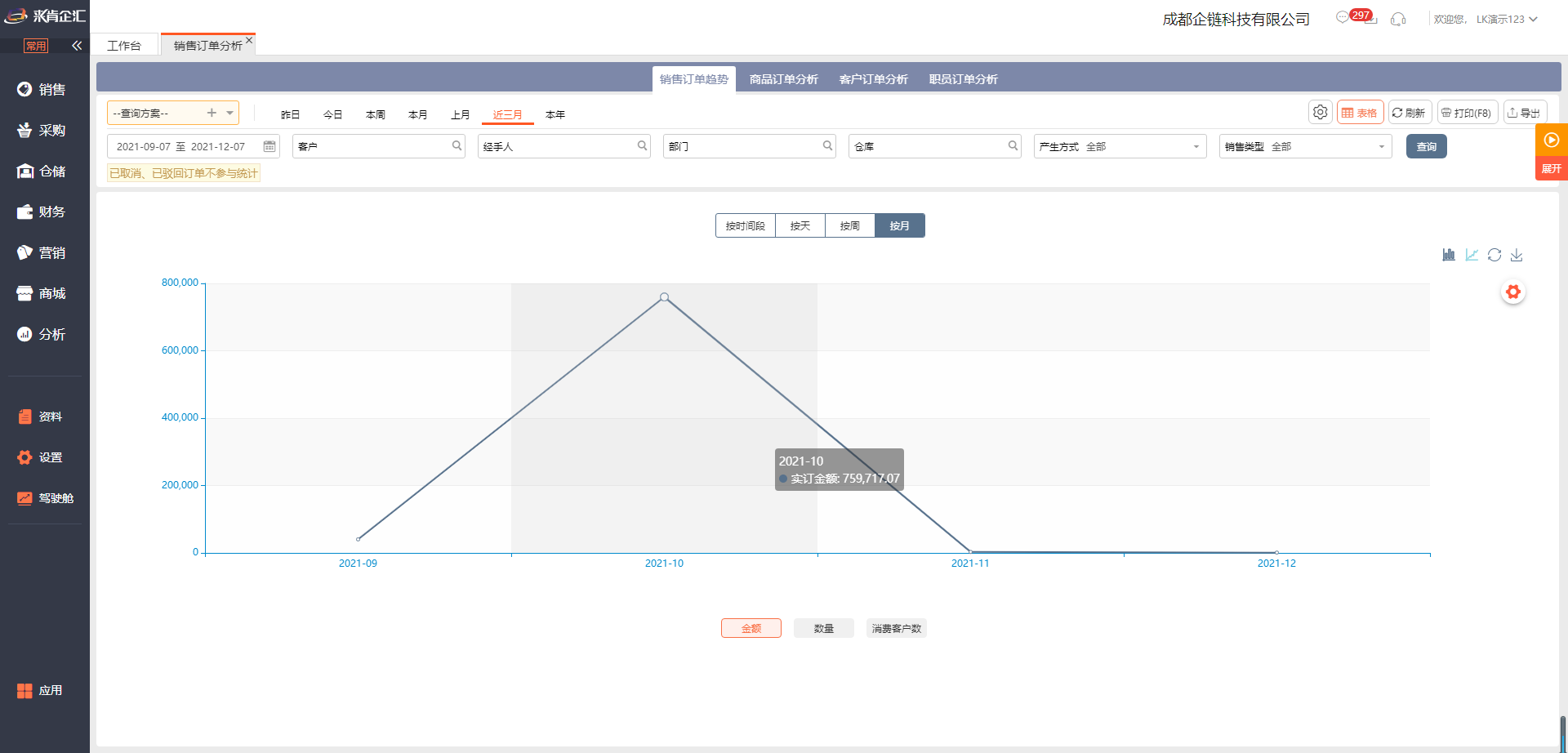Switch chart to line chart view
Viewport: 1568px width, 753px height.
1472,255
